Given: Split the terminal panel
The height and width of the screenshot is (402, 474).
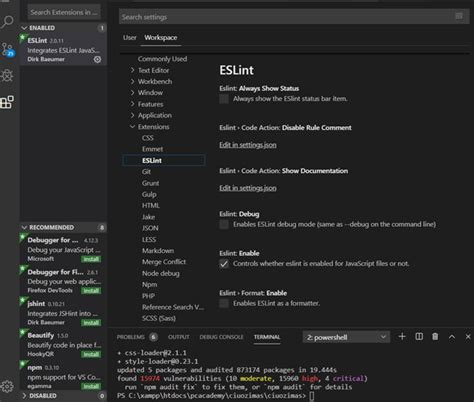Looking at the screenshot, I should [419, 336].
